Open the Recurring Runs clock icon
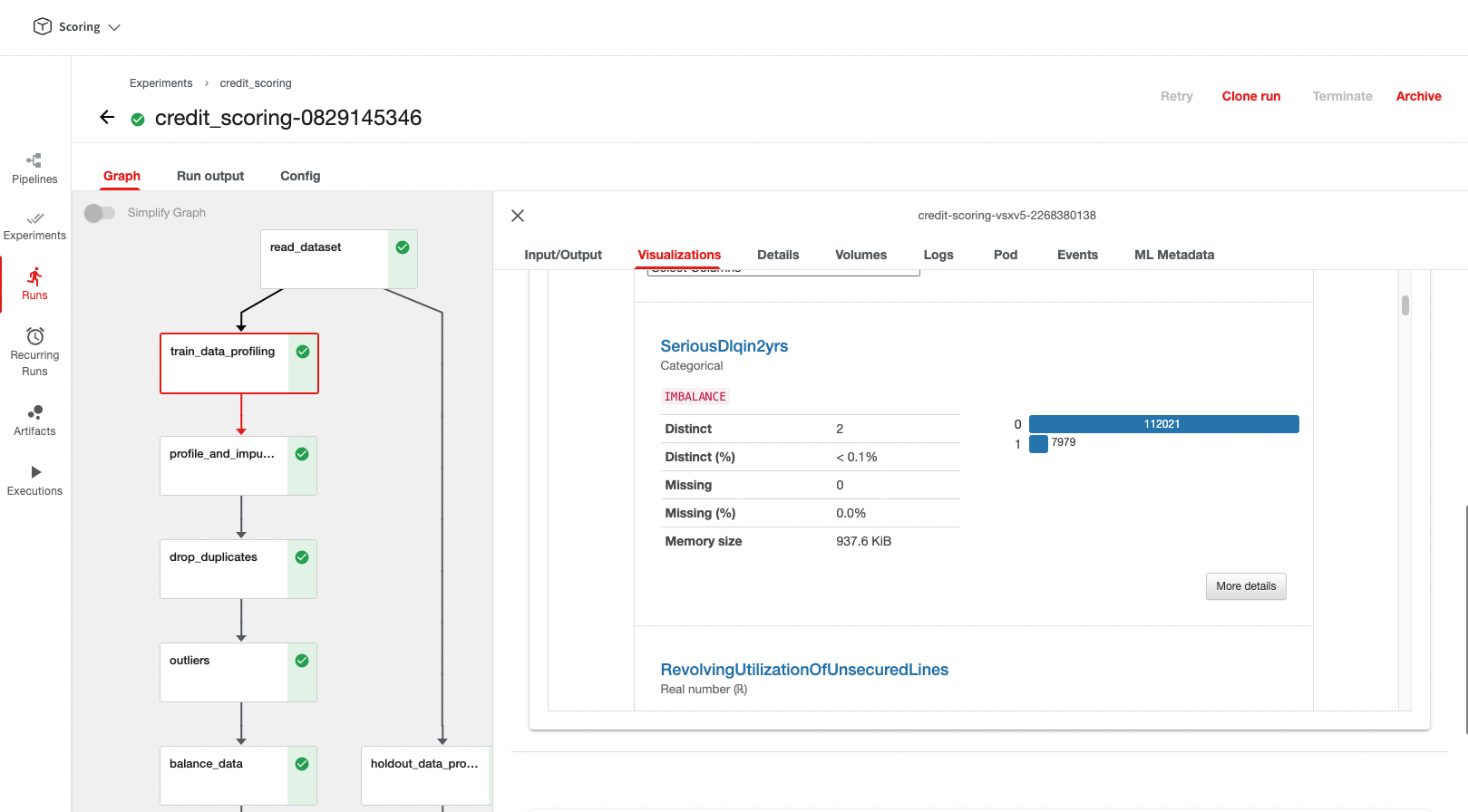1468x812 pixels. 34,336
